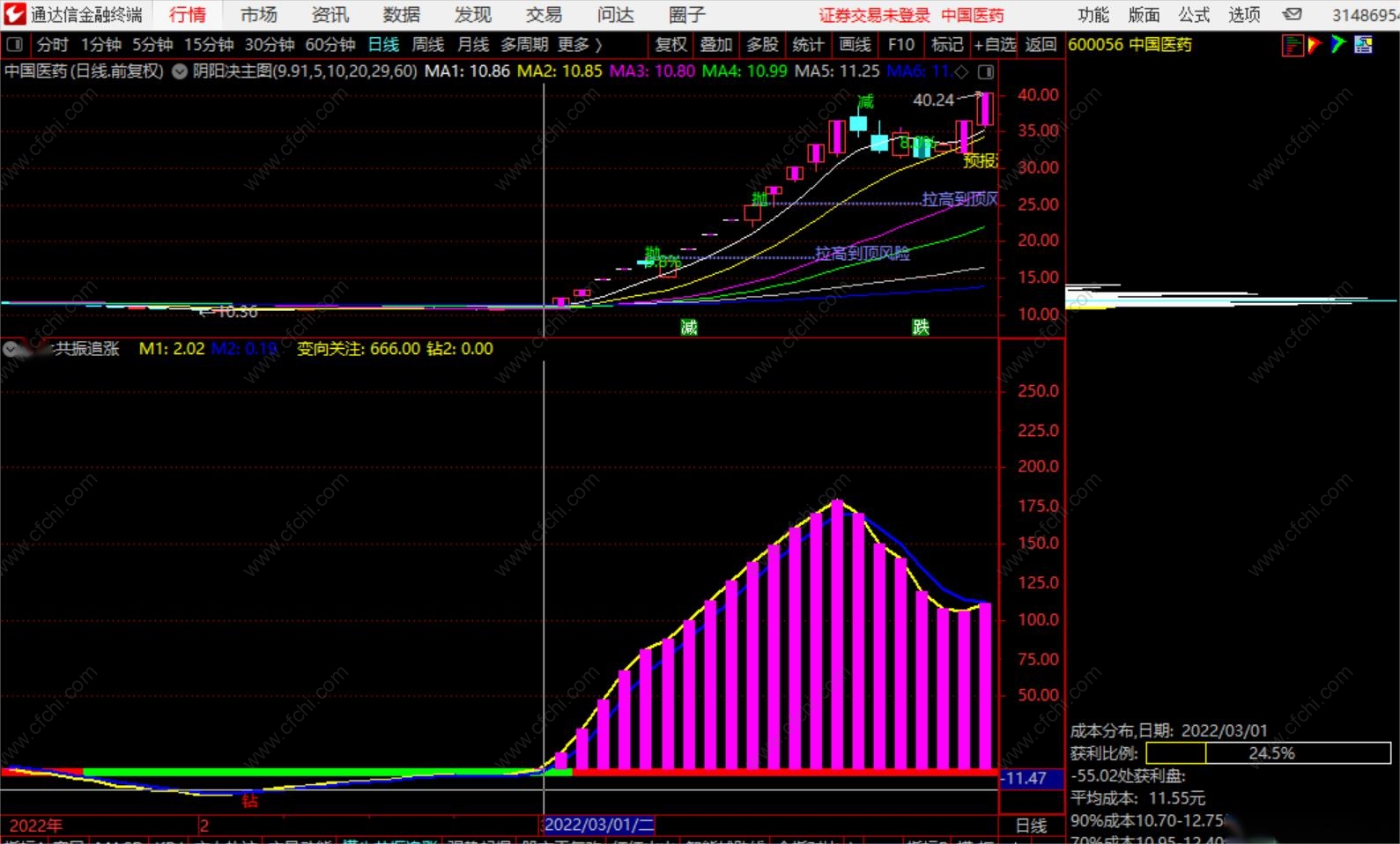Expand the 共振追涨 sub-indicator dropdown arrow
This screenshot has height=844, width=1400.
point(11,349)
